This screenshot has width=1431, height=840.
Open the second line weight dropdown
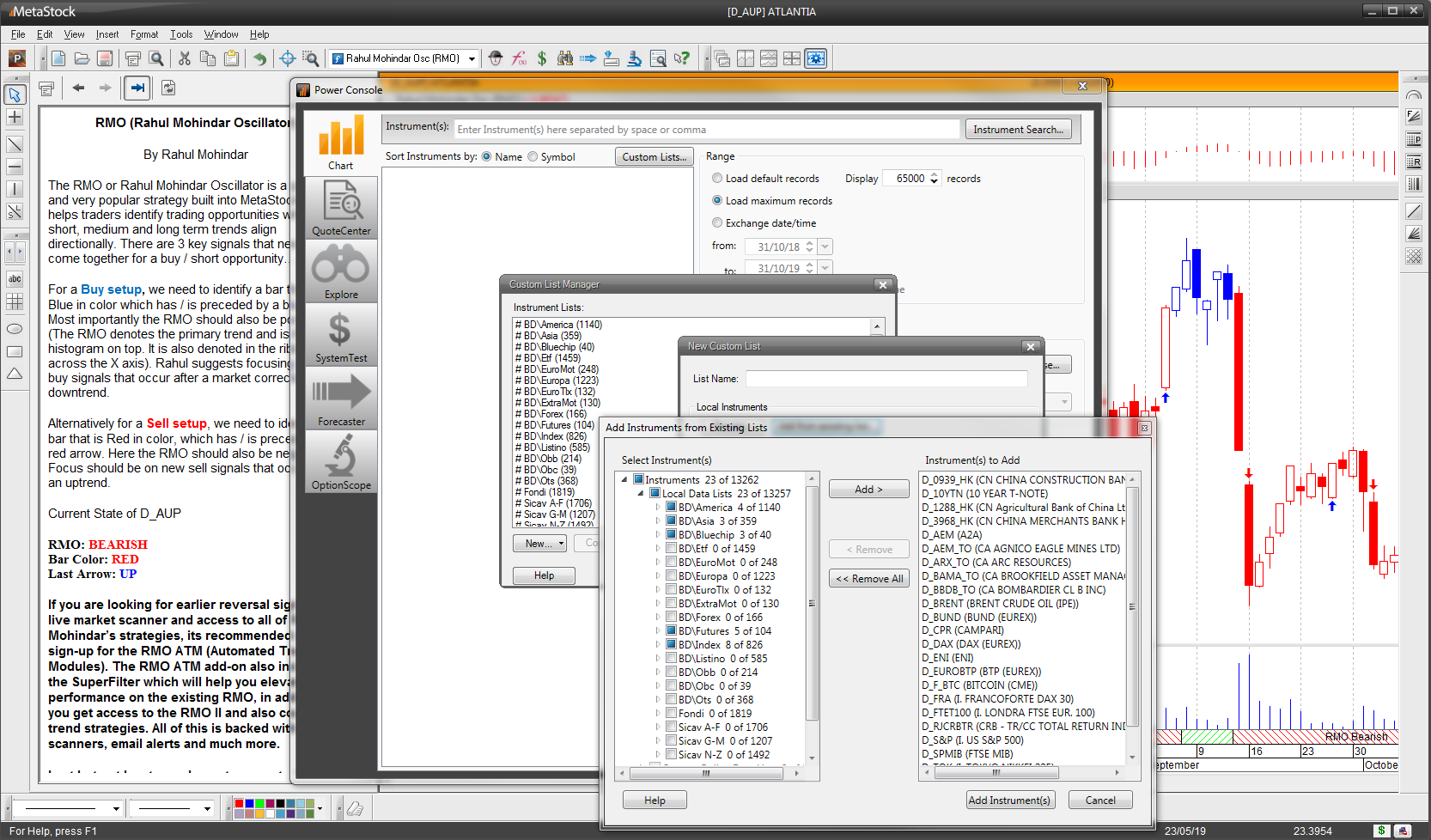pyautogui.click(x=207, y=808)
